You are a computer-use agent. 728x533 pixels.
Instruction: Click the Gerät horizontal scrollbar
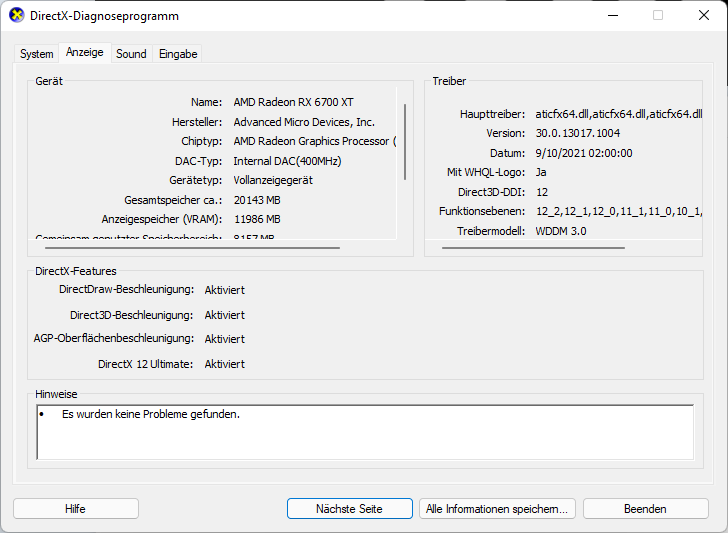pyautogui.click(x=192, y=248)
